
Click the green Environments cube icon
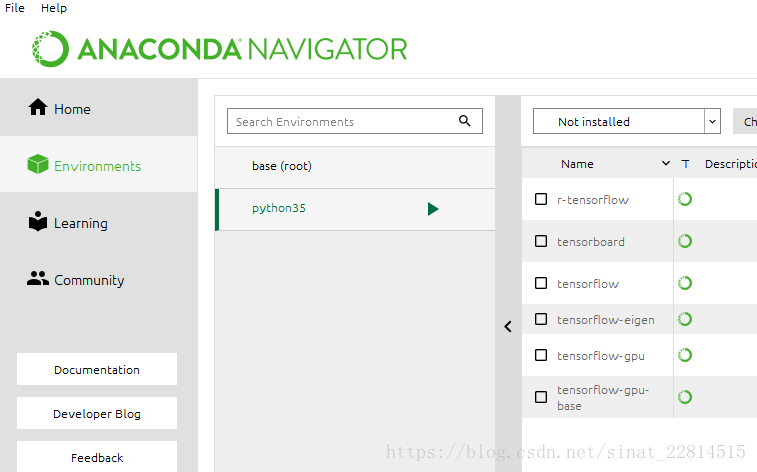coord(38,164)
